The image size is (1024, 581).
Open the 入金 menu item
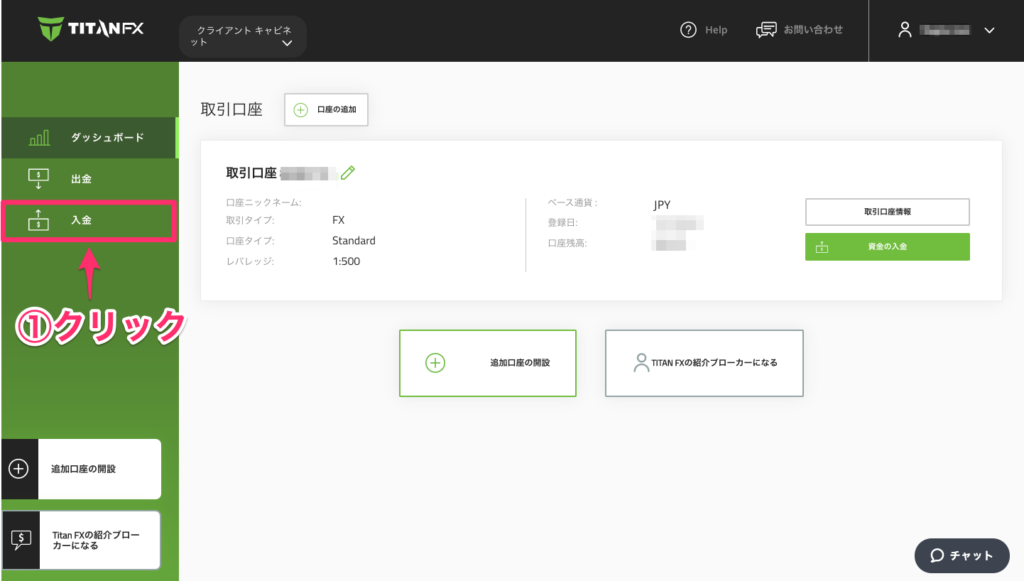82,220
